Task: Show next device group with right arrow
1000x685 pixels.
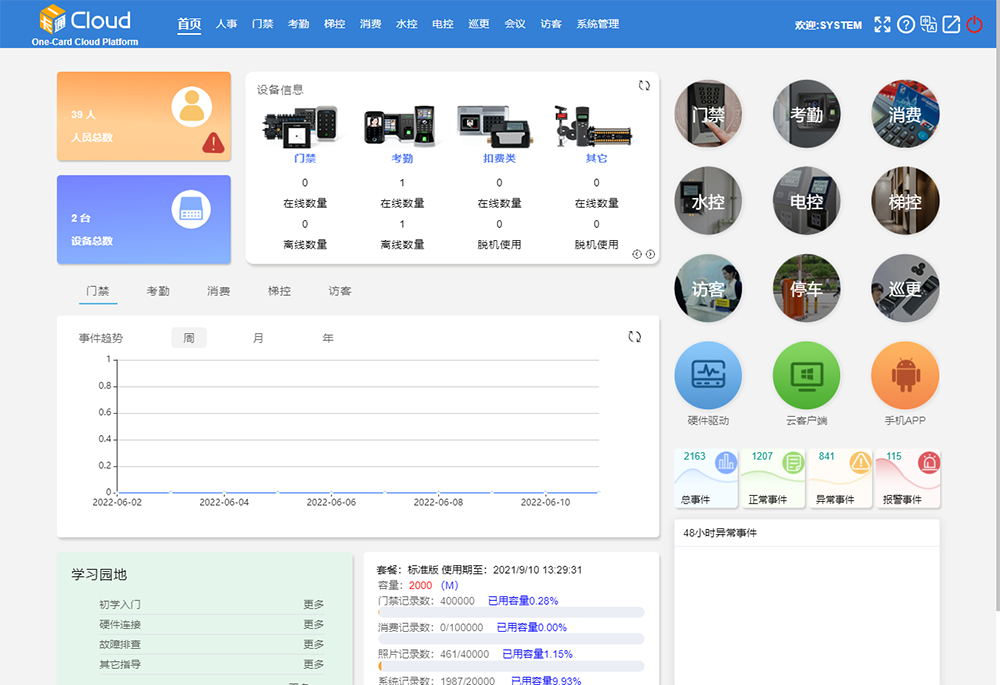Action: [x=651, y=254]
